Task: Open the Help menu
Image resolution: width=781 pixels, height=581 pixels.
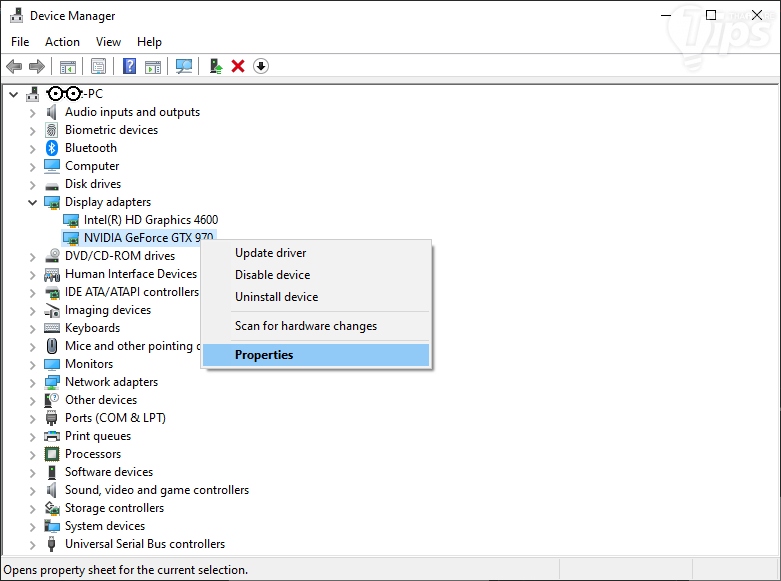Action: click(x=149, y=42)
